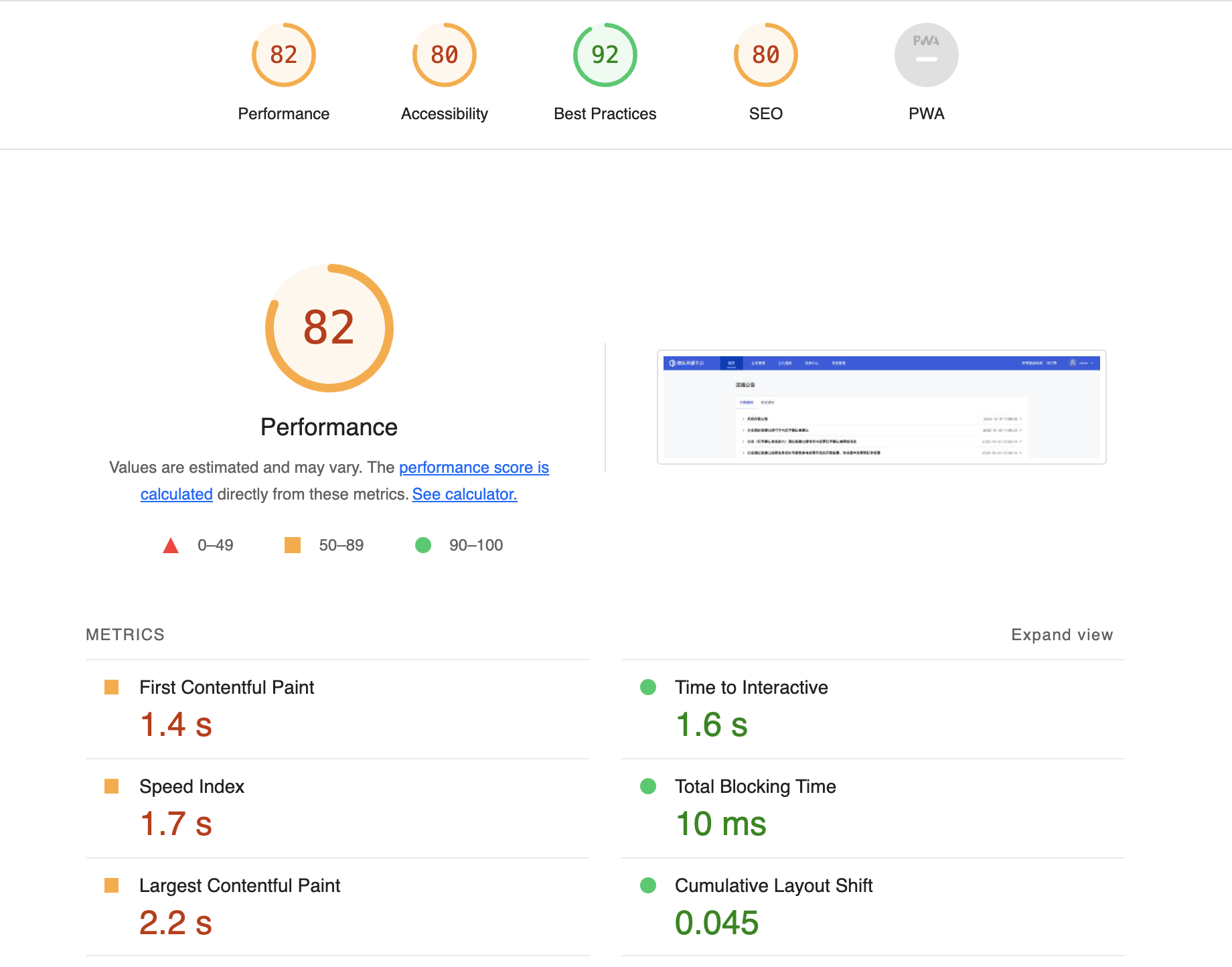Click the SEO score gauge showing 80

coord(765,55)
